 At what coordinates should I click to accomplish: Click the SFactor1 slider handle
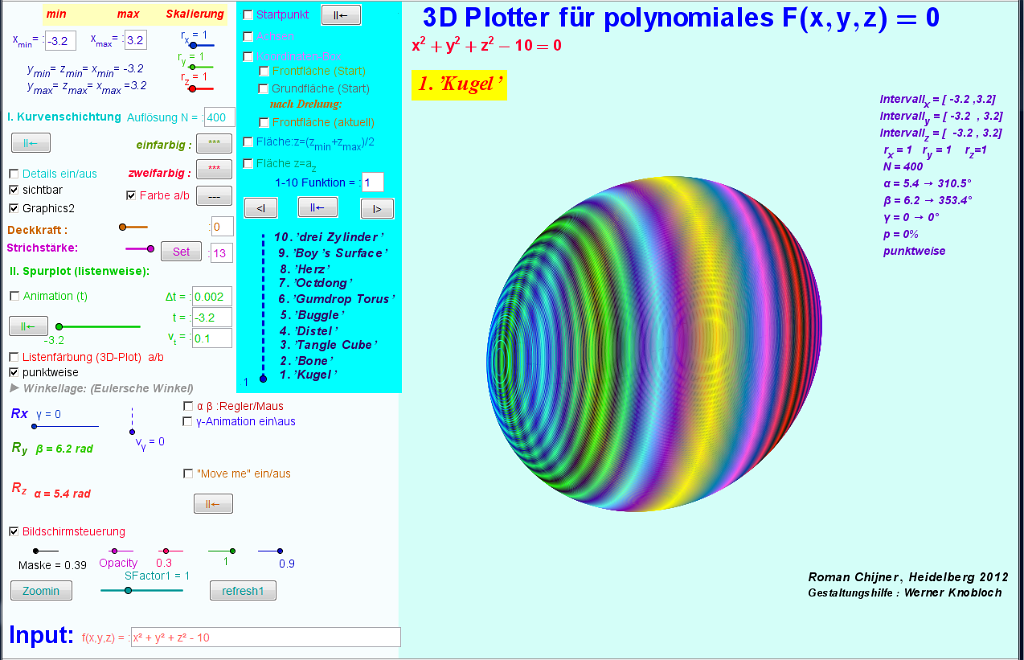point(128,591)
